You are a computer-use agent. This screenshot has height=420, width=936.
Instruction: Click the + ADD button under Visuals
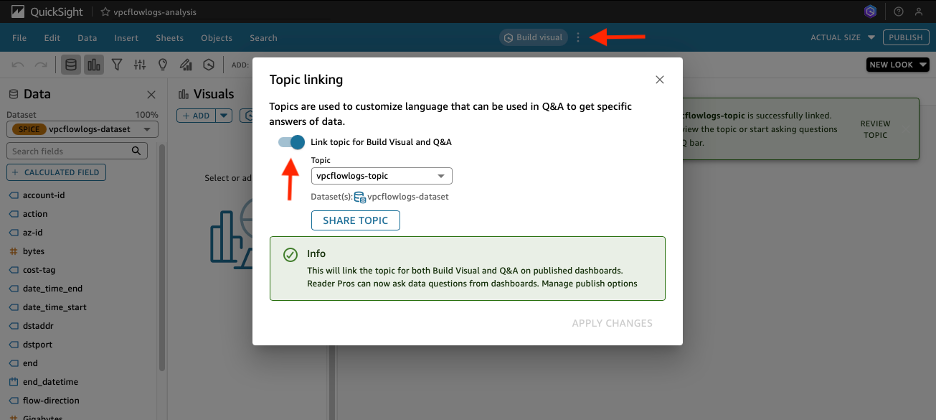tap(196, 115)
